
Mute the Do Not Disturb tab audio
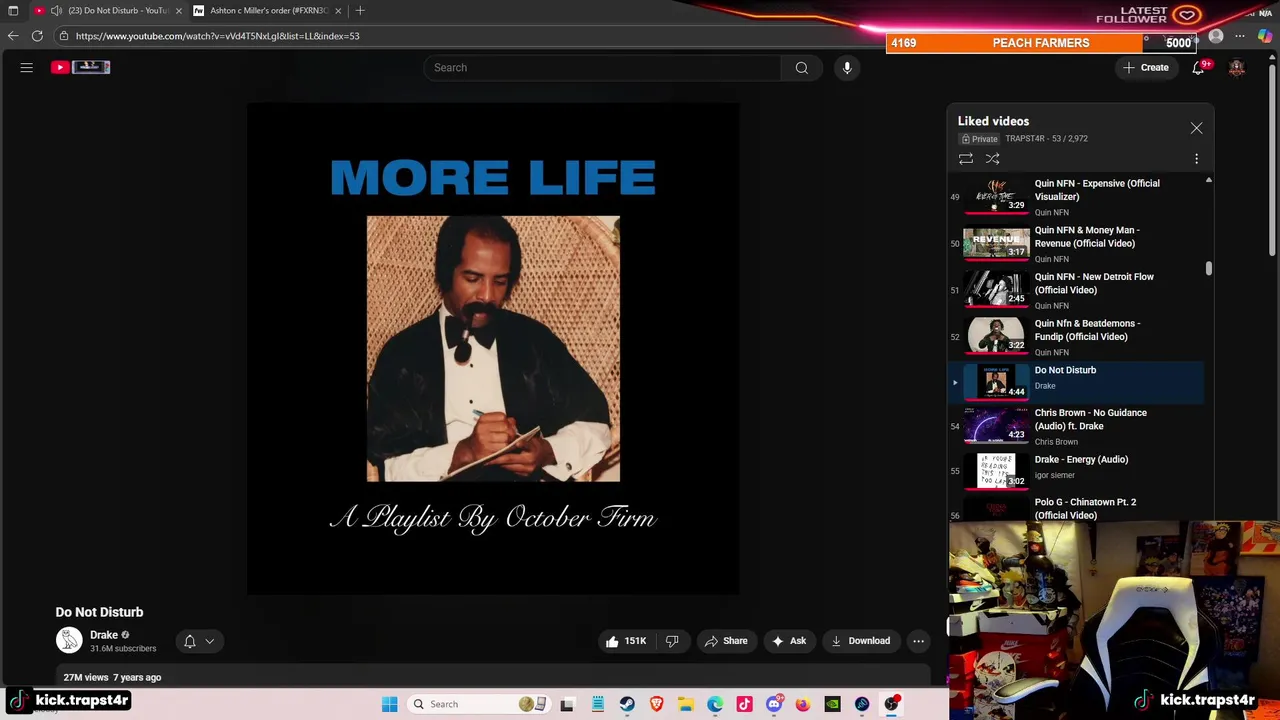[56, 10]
